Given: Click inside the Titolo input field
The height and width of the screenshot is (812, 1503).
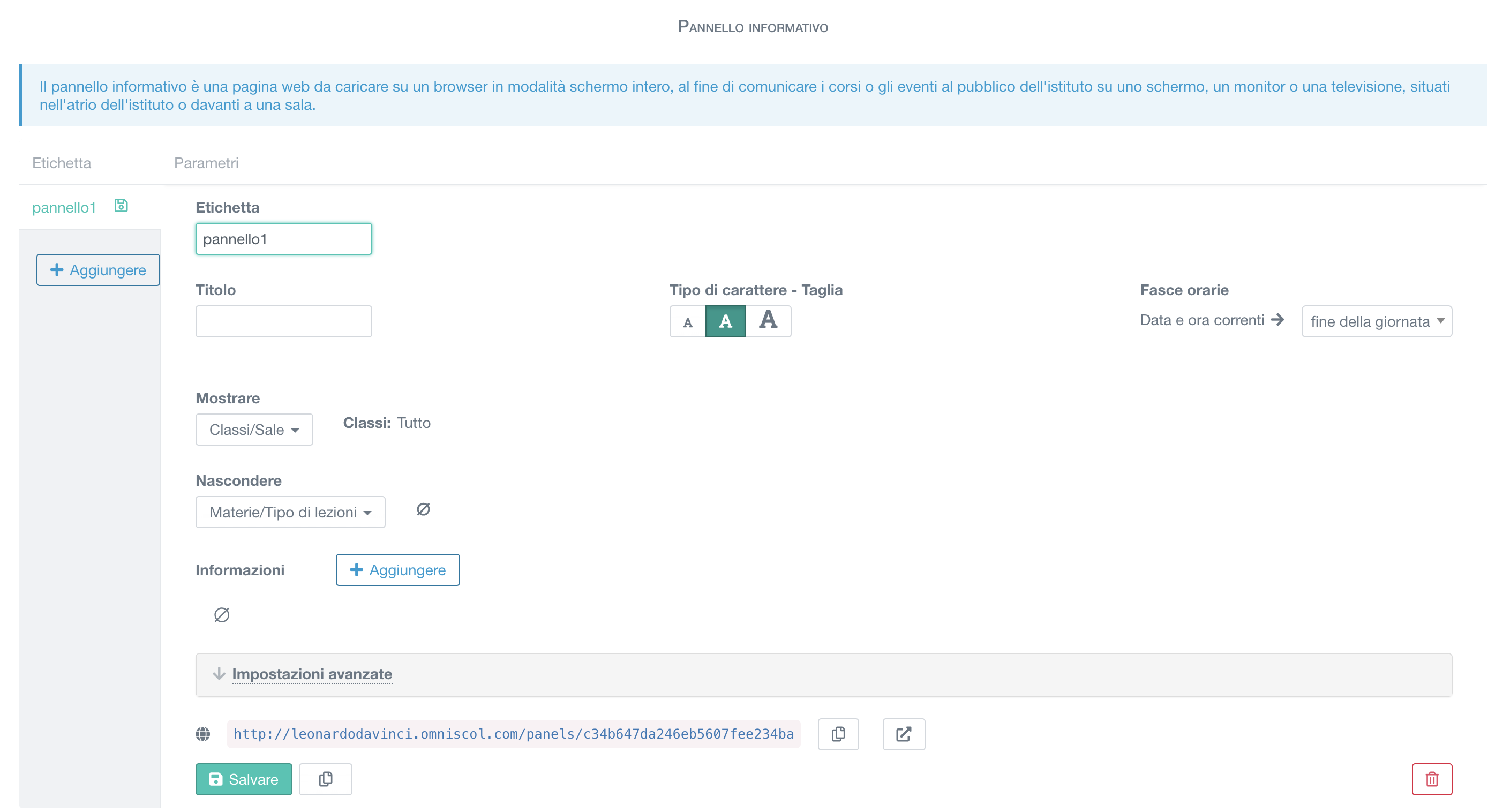Looking at the screenshot, I should 283,321.
